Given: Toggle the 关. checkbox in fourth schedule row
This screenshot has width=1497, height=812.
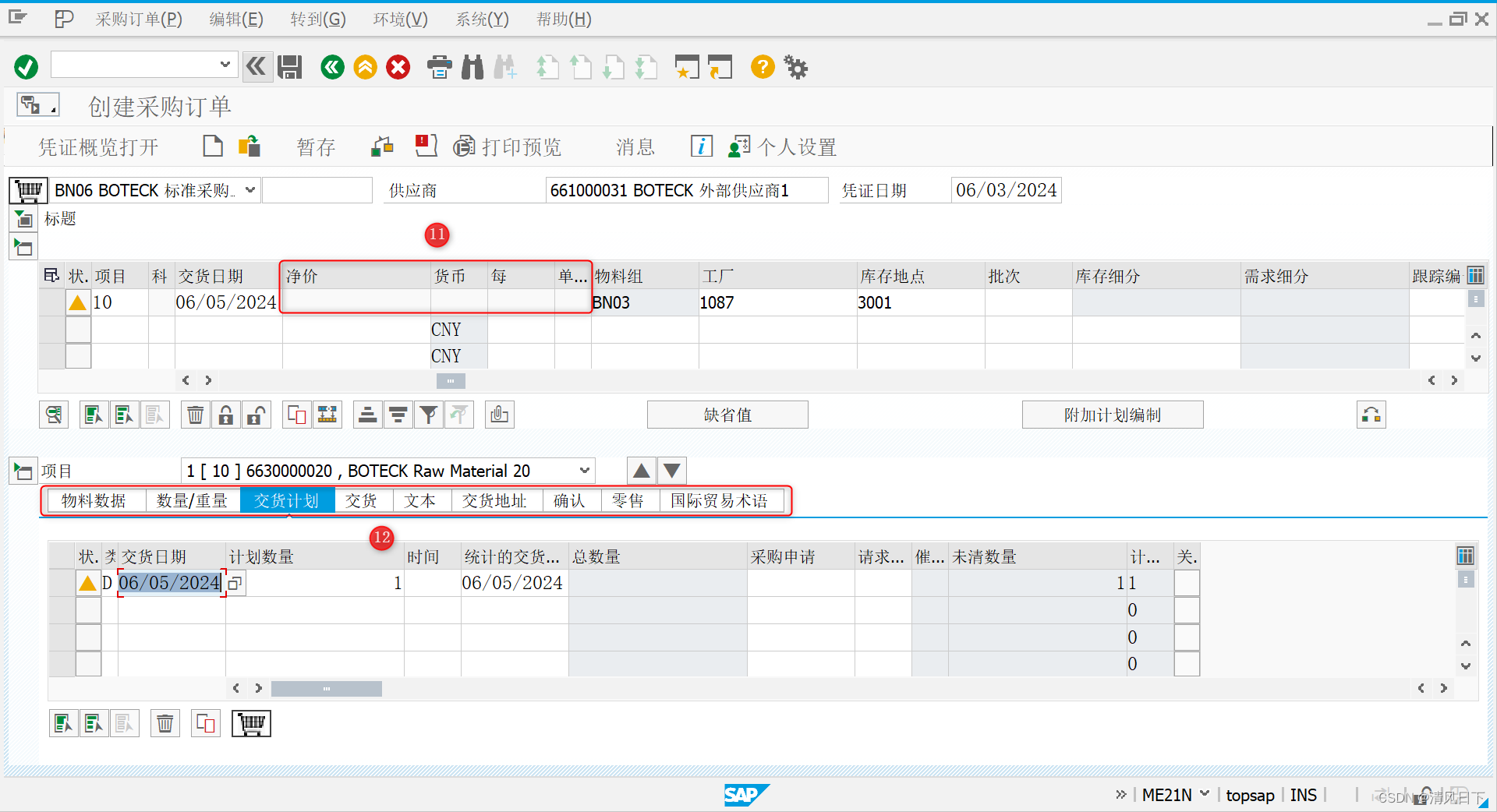Looking at the screenshot, I should pyautogui.click(x=1187, y=664).
